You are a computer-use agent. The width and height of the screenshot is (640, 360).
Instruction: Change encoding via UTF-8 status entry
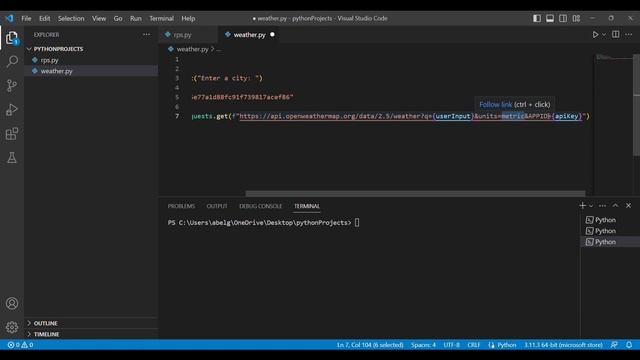pyautogui.click(x=451, y=345)
